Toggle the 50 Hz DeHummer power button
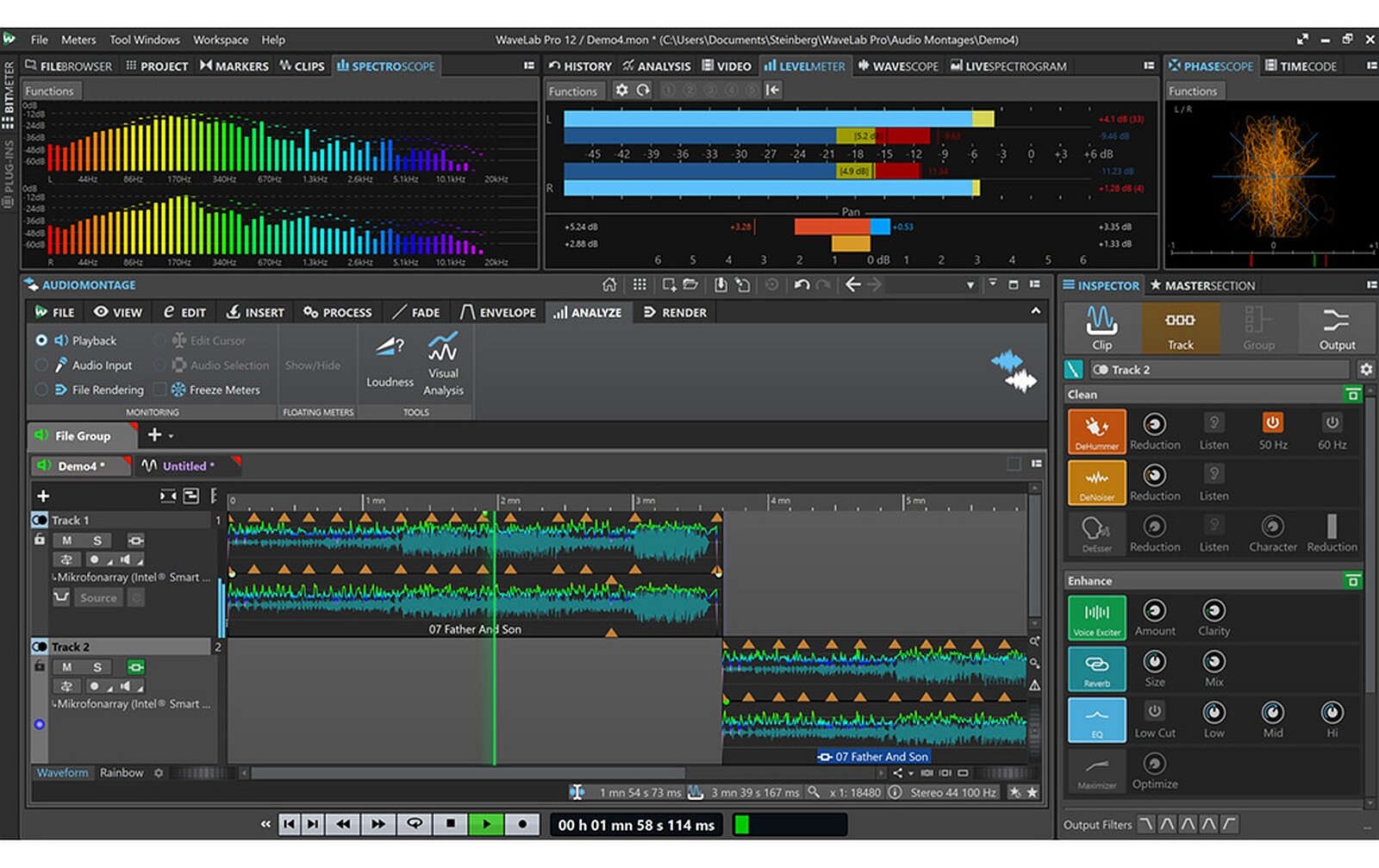 point(1272,422)
